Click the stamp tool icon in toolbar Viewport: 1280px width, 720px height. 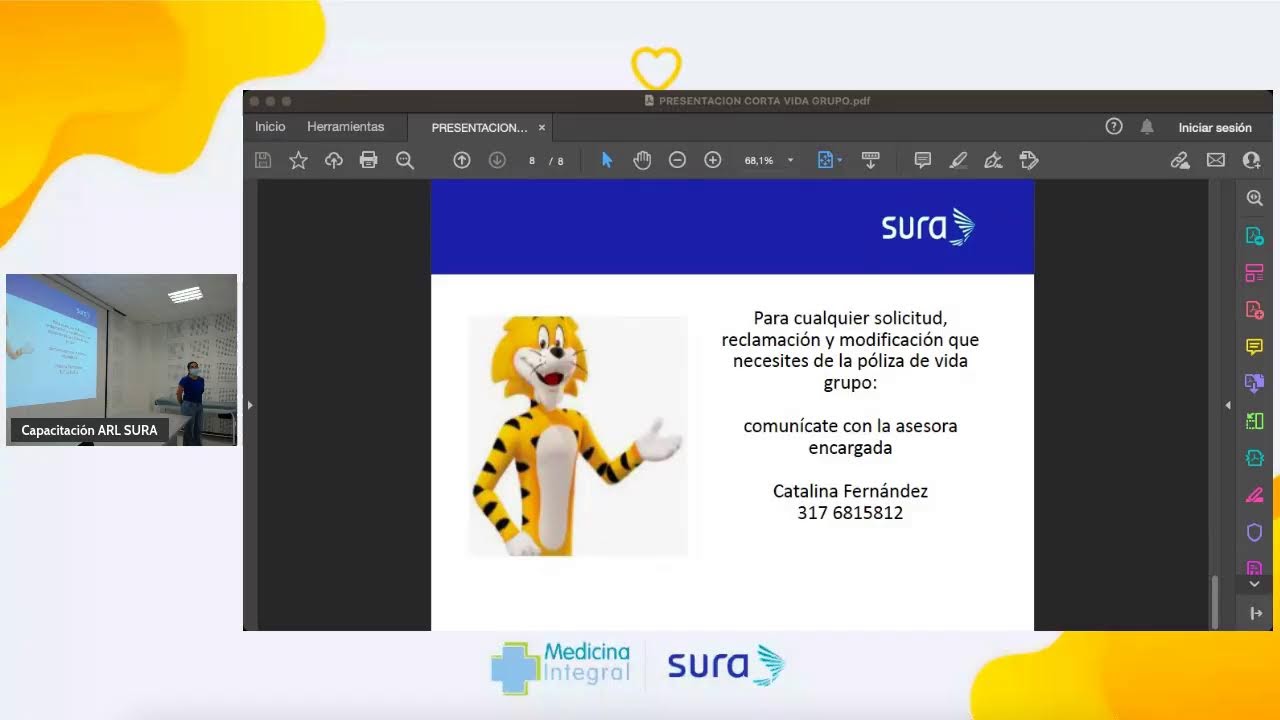[x=1029, y=160]
